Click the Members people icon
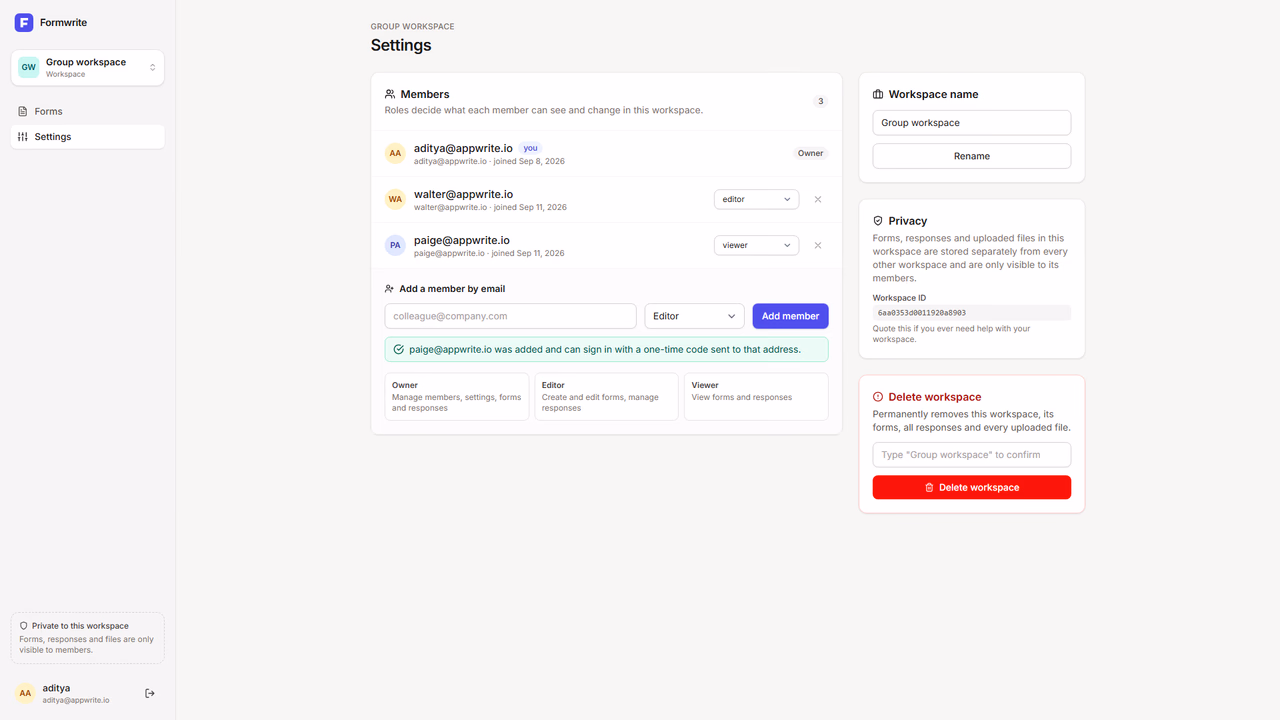1280x720 pixels. [x=390, y=94]
